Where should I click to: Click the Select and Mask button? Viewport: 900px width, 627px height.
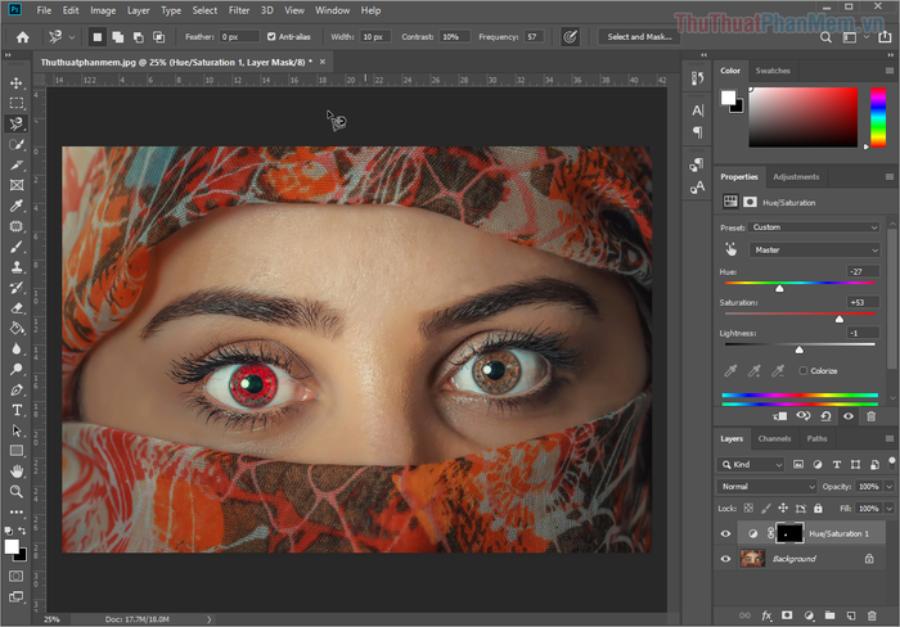(640, 37)
